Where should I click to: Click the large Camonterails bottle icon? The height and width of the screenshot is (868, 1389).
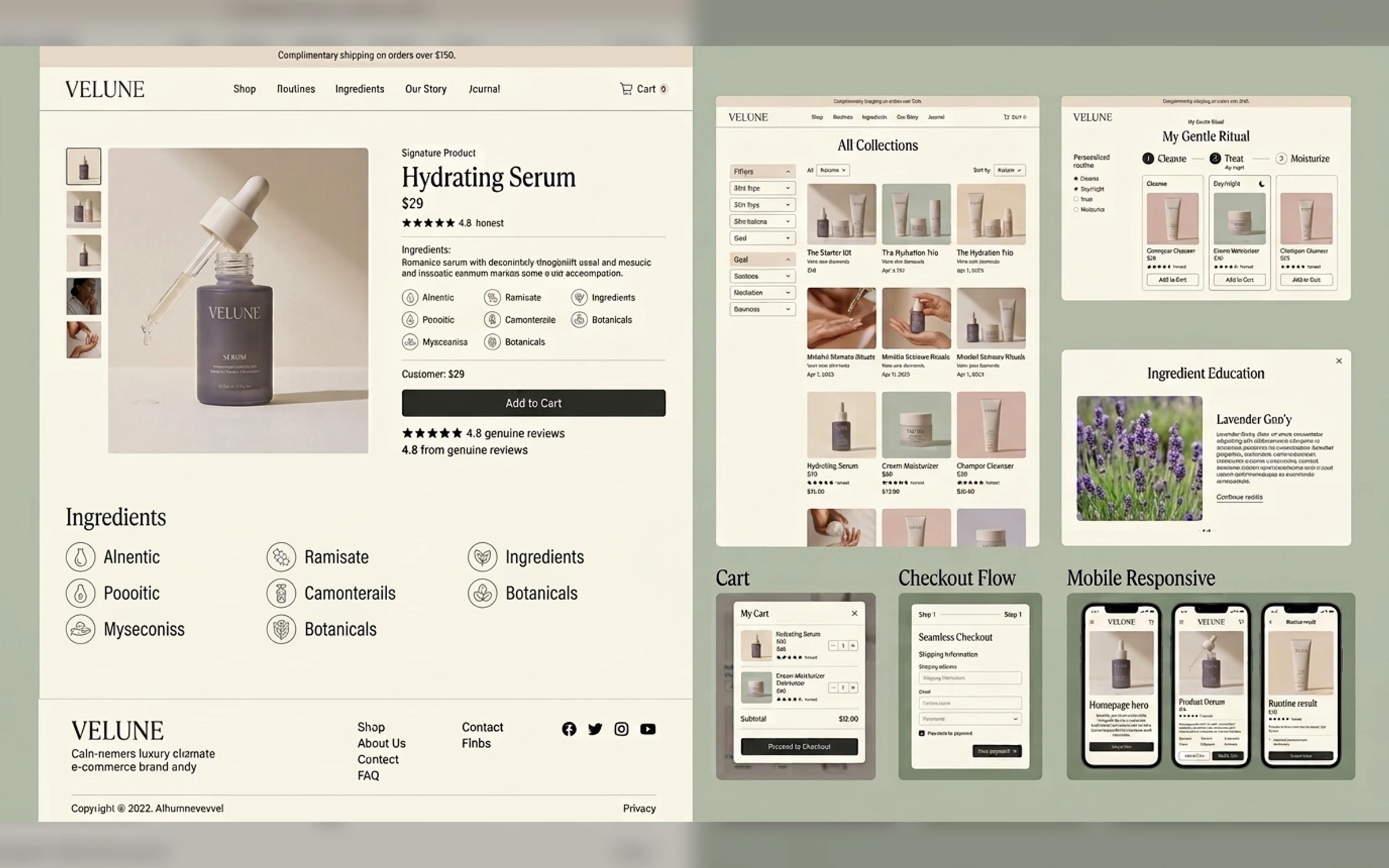281,593
